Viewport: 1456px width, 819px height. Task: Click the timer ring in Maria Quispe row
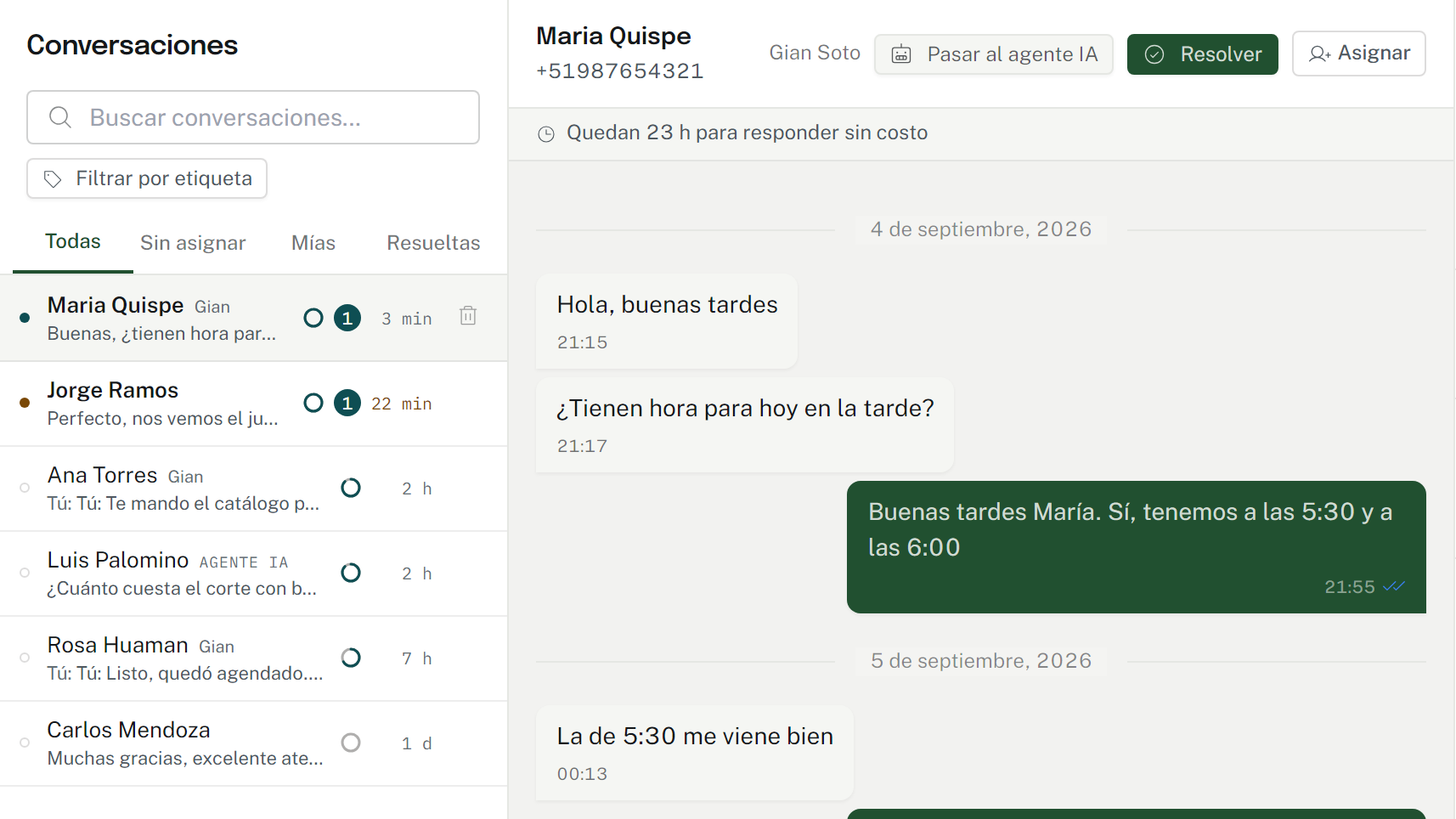tap(313, 318)
